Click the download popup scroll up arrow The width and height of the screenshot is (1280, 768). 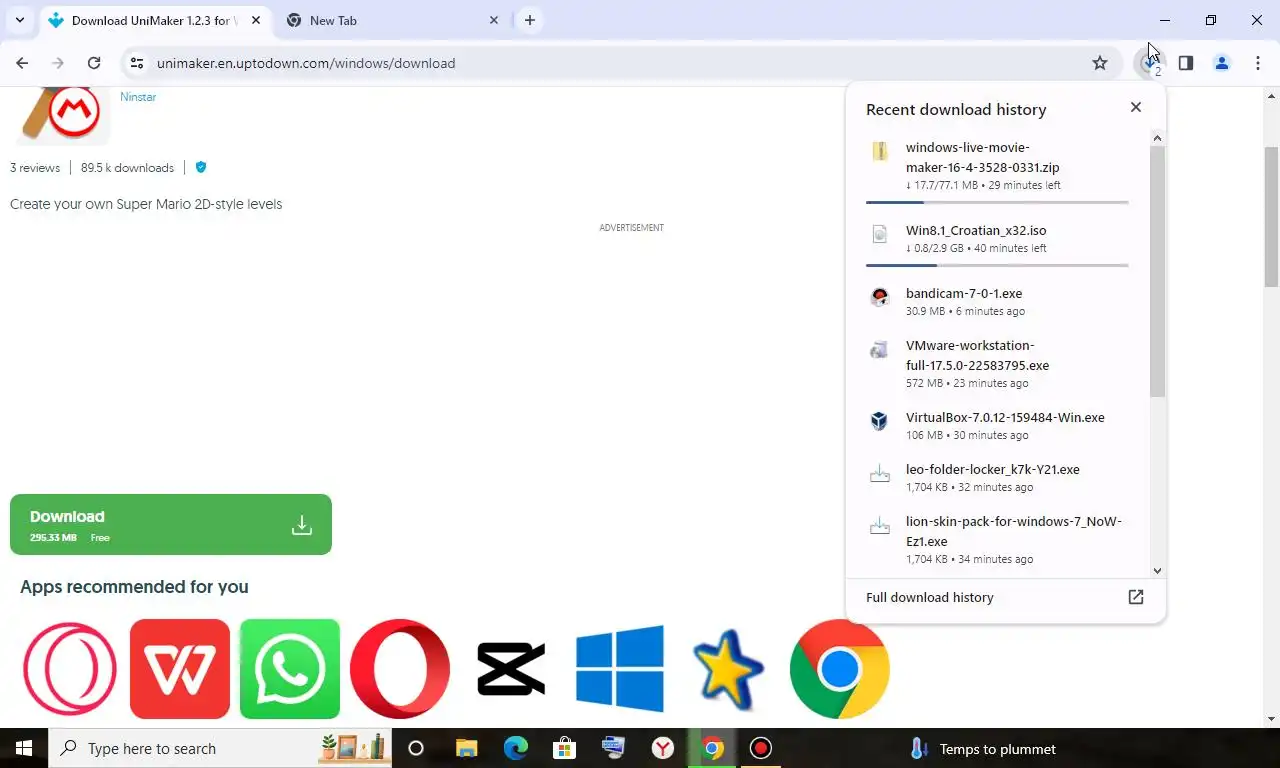tap(1157, 138)
